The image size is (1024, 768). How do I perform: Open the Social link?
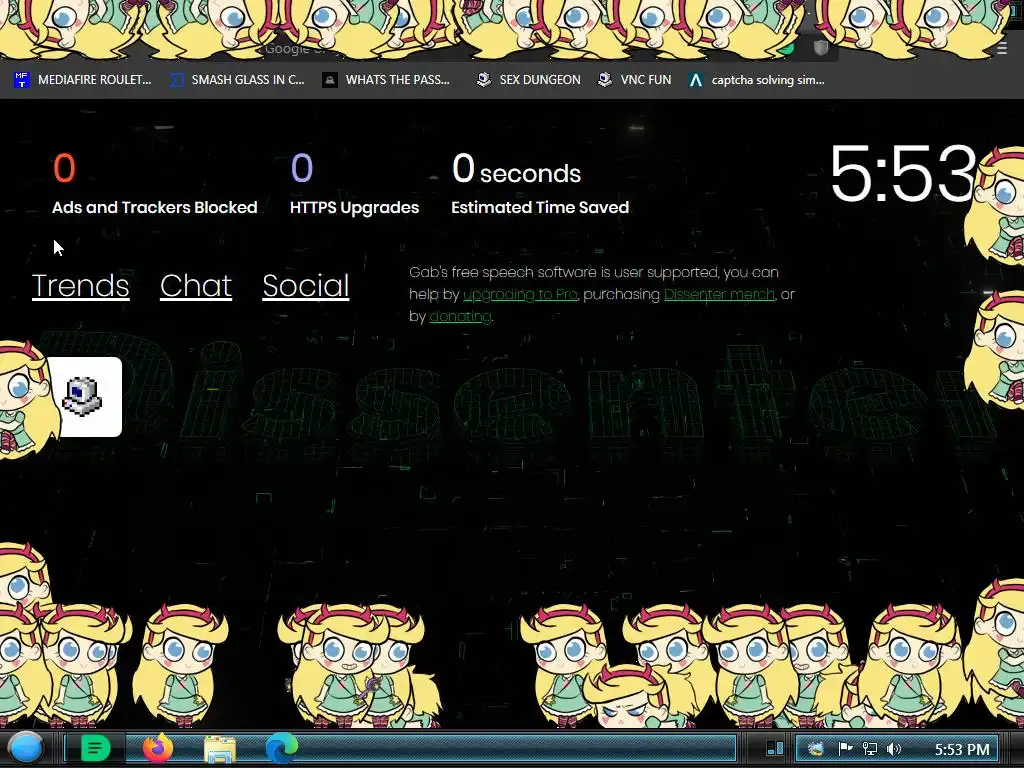pyautogui.click(x=306, y=285)
